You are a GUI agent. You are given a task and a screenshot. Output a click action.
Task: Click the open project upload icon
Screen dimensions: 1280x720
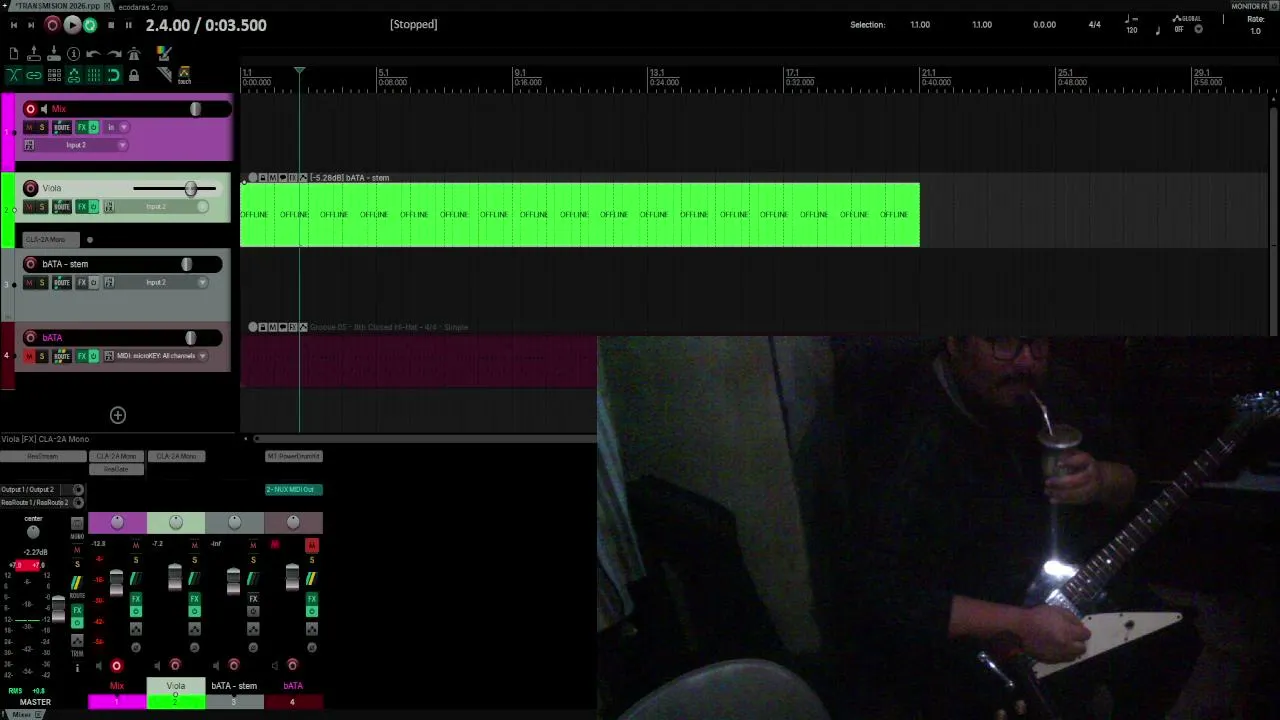click(x=34, y=54)
